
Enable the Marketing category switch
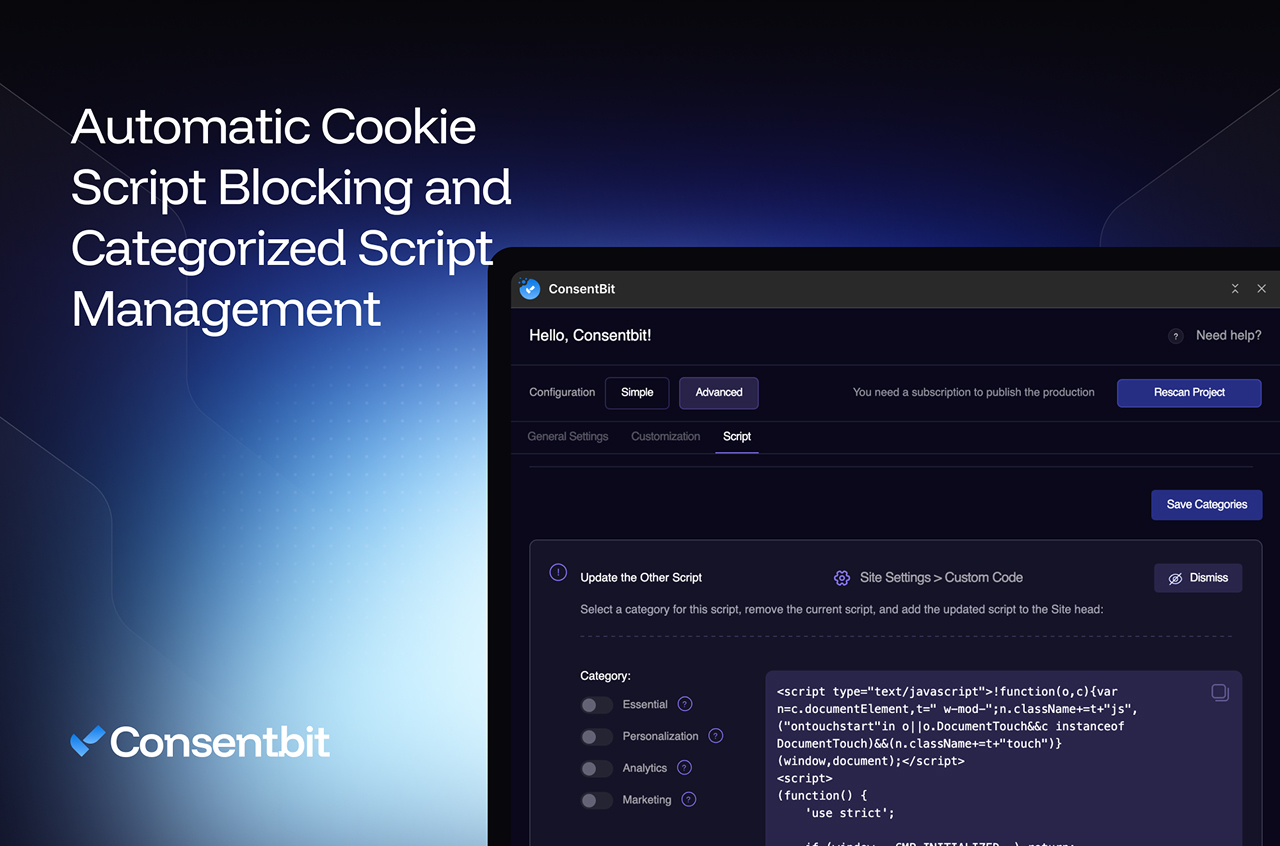597,800
